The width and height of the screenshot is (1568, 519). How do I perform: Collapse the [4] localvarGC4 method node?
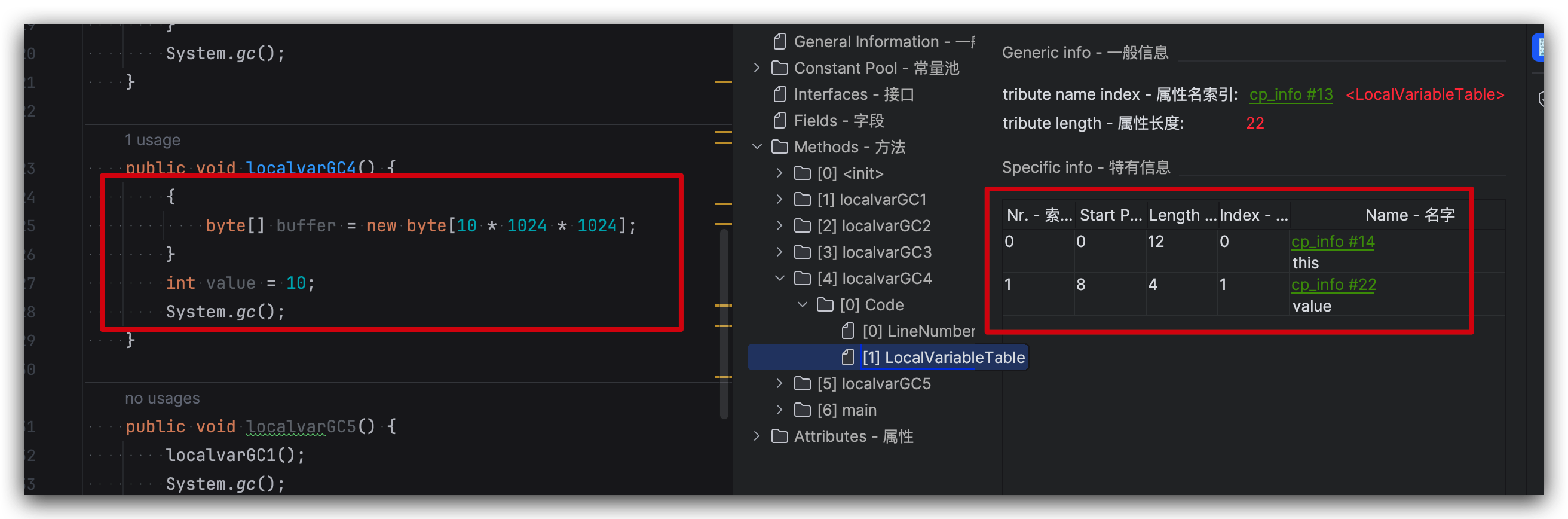[x=779, y=279]
